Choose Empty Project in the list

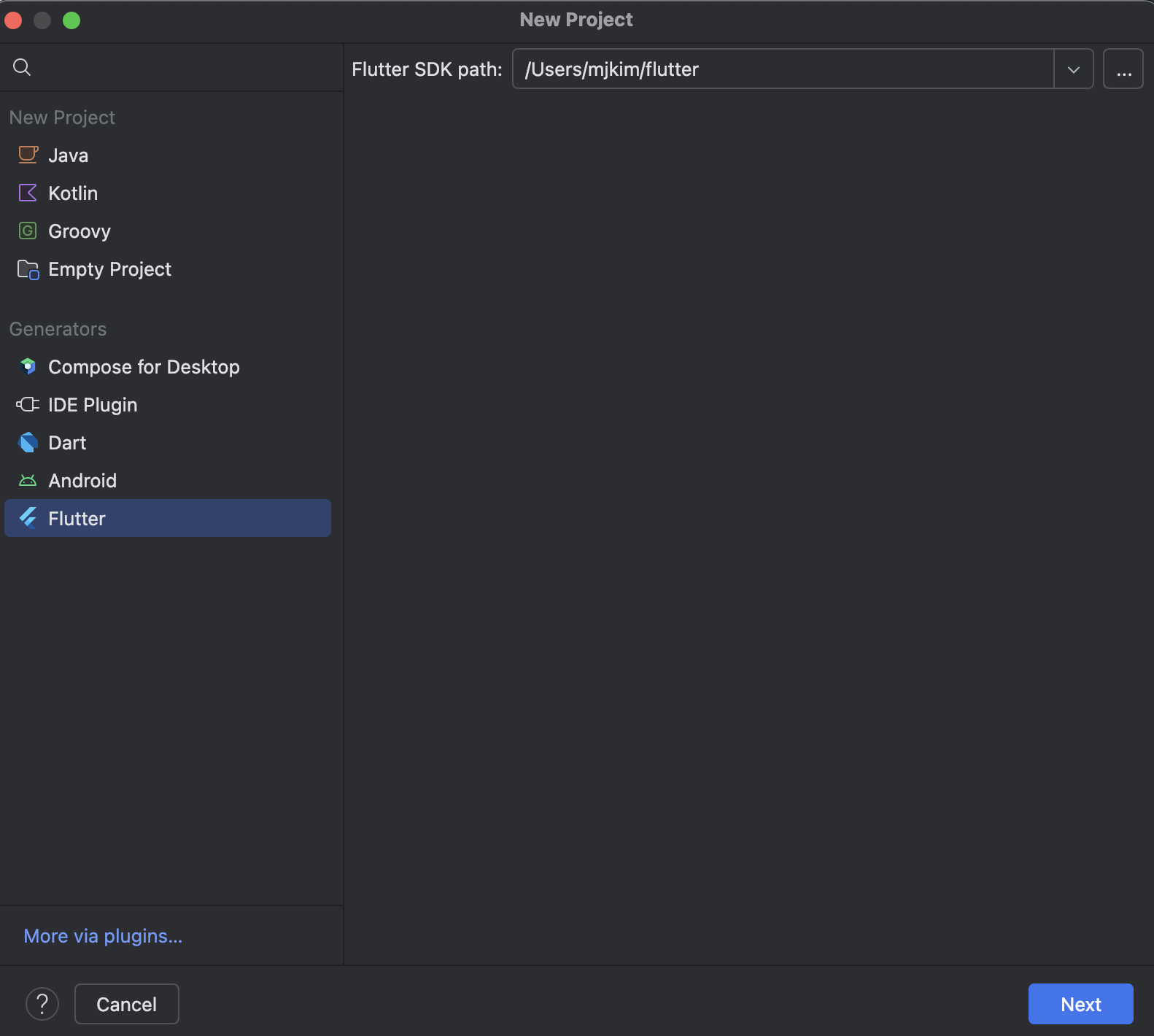[x=168, y=269]
